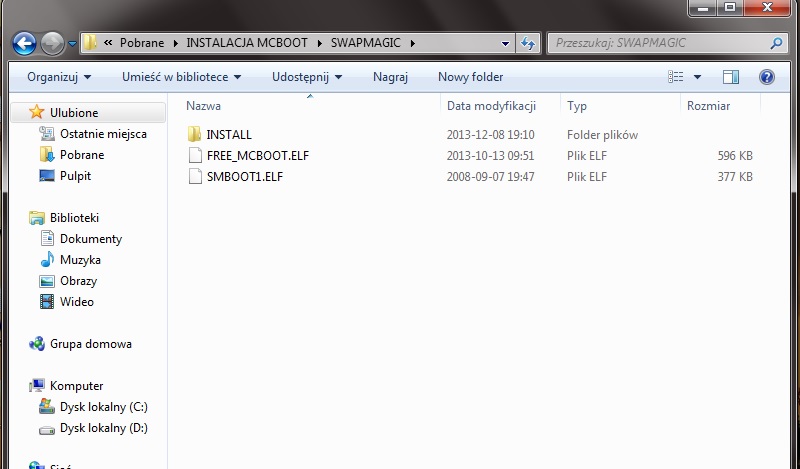Open the Organizuj menu

tap(59, 77)
